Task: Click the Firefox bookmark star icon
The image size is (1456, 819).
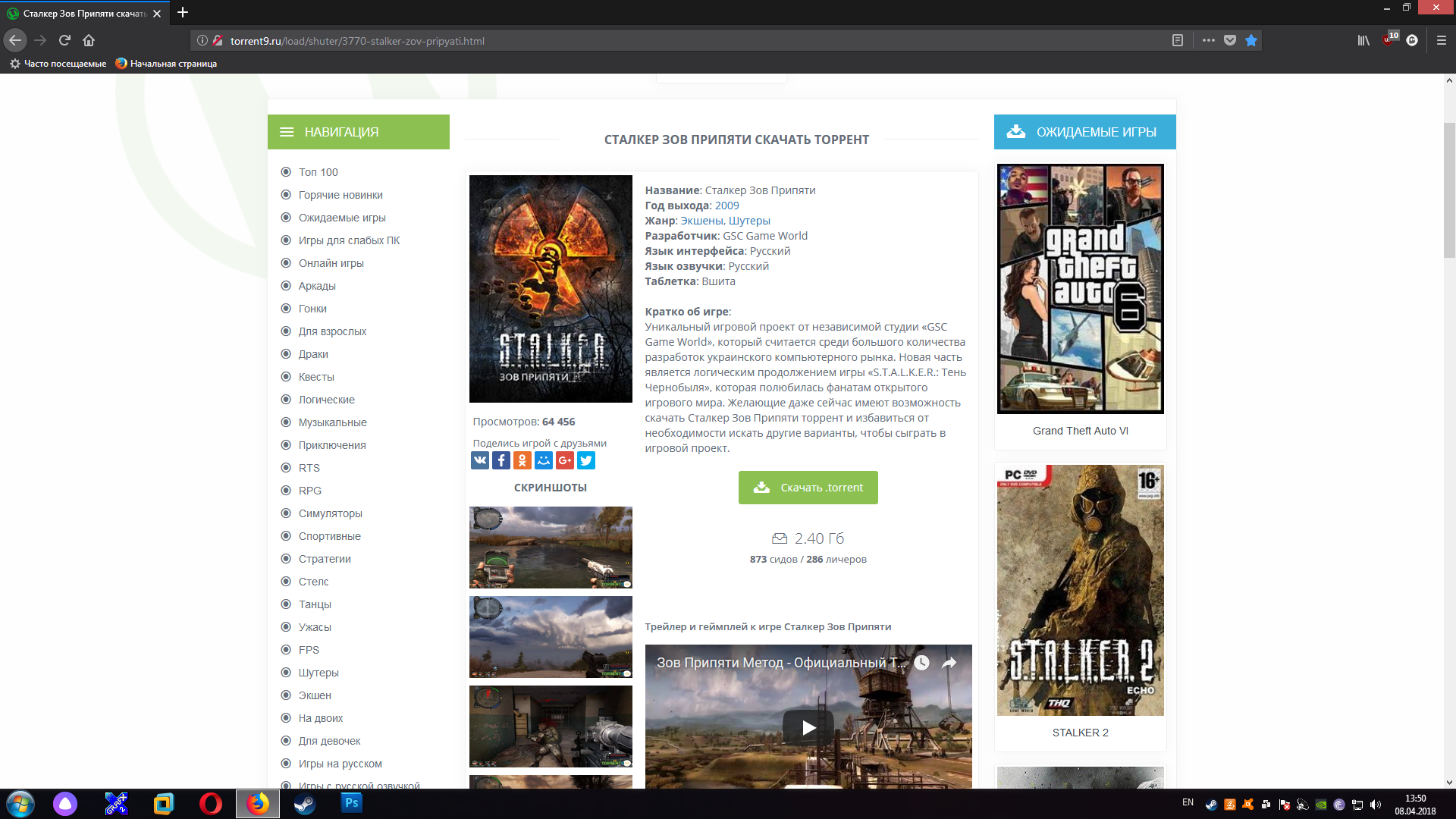Action: pyautogui.click(x=1251, y=41)
